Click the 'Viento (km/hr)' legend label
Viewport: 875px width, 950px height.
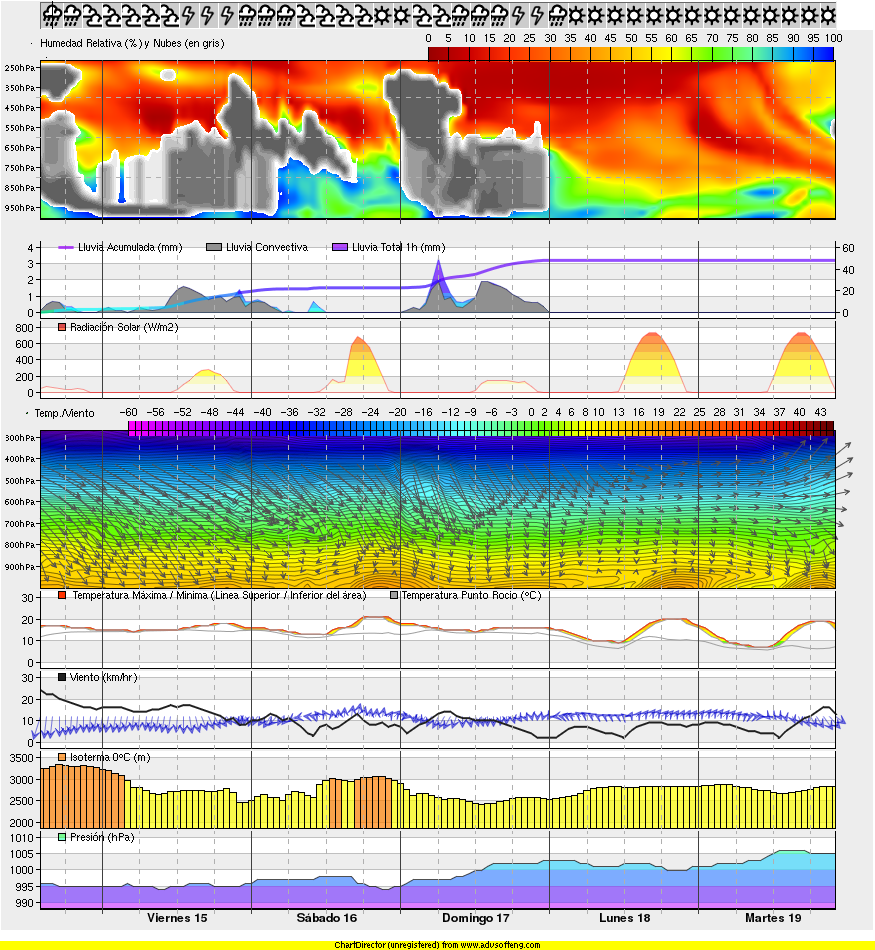click(x=104, y=677)
